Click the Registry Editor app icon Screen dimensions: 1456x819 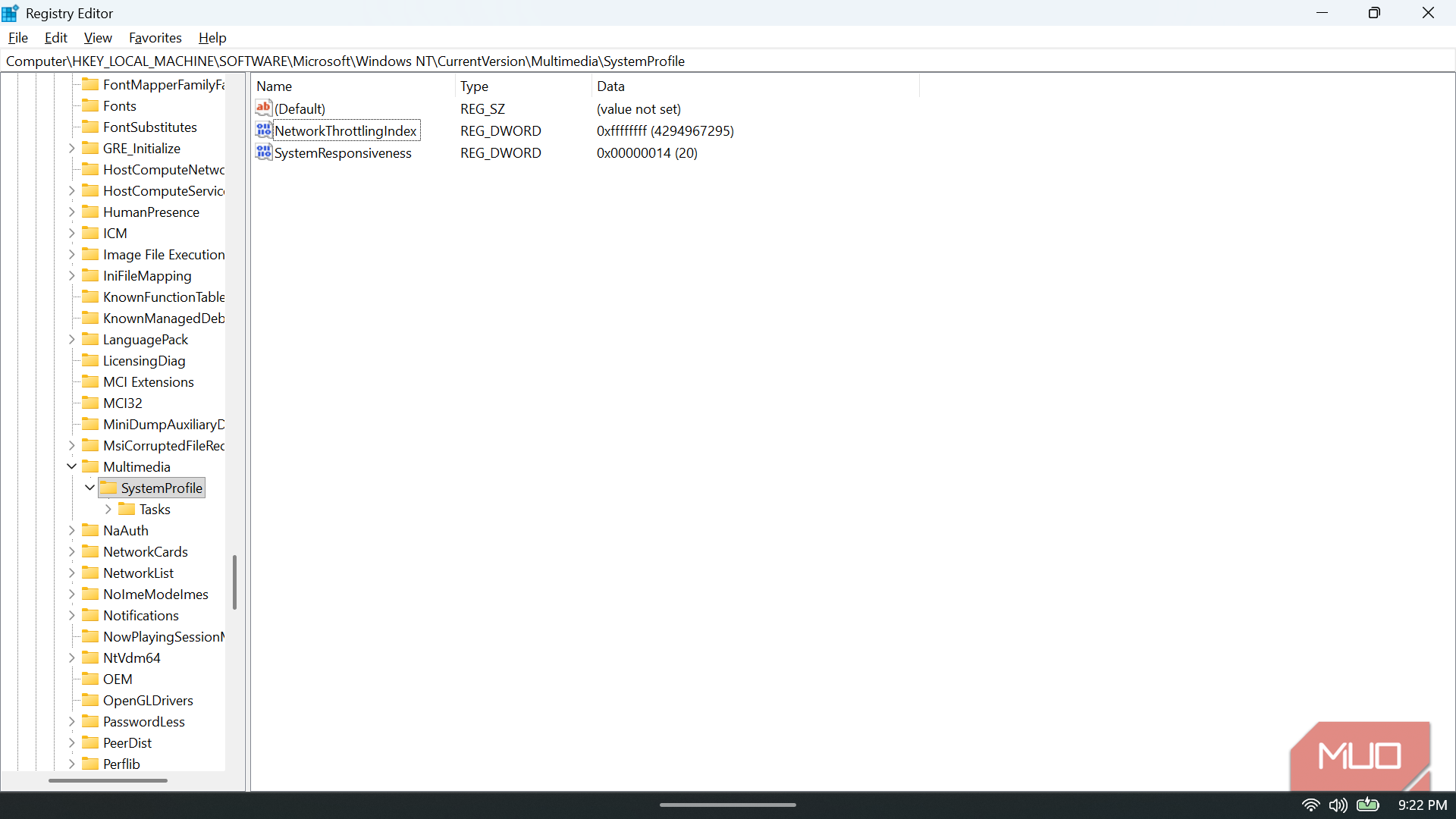[x=11, y=13]
